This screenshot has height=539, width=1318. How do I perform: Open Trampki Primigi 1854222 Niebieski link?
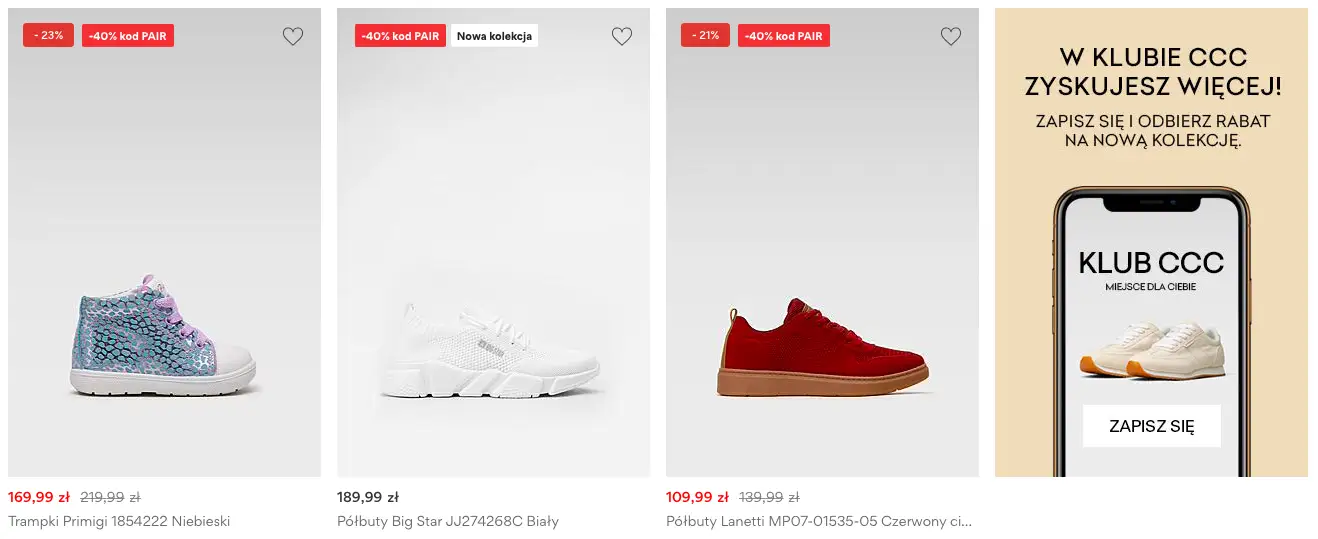(x=119, y=521)
